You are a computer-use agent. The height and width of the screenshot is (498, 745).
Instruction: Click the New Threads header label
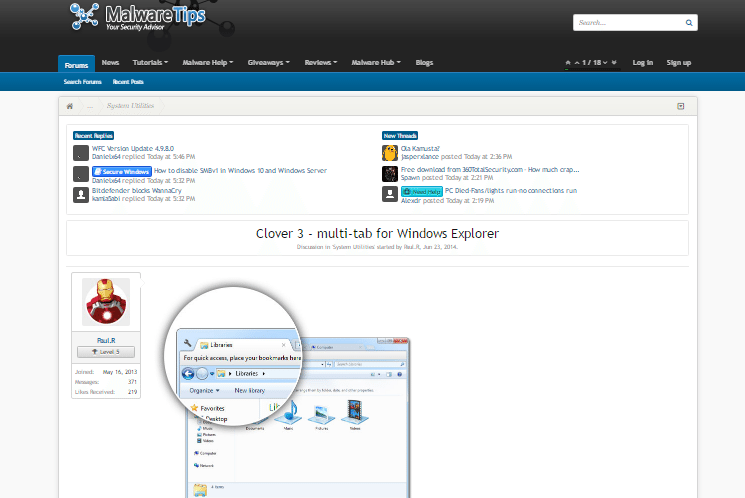[x=400, y=135]
